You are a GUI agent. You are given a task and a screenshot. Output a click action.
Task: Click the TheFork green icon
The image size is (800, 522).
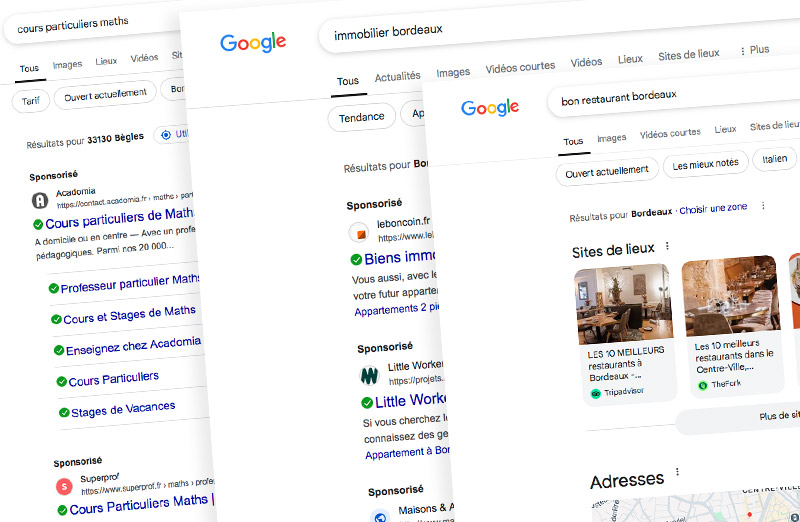(x=703, y=385)
